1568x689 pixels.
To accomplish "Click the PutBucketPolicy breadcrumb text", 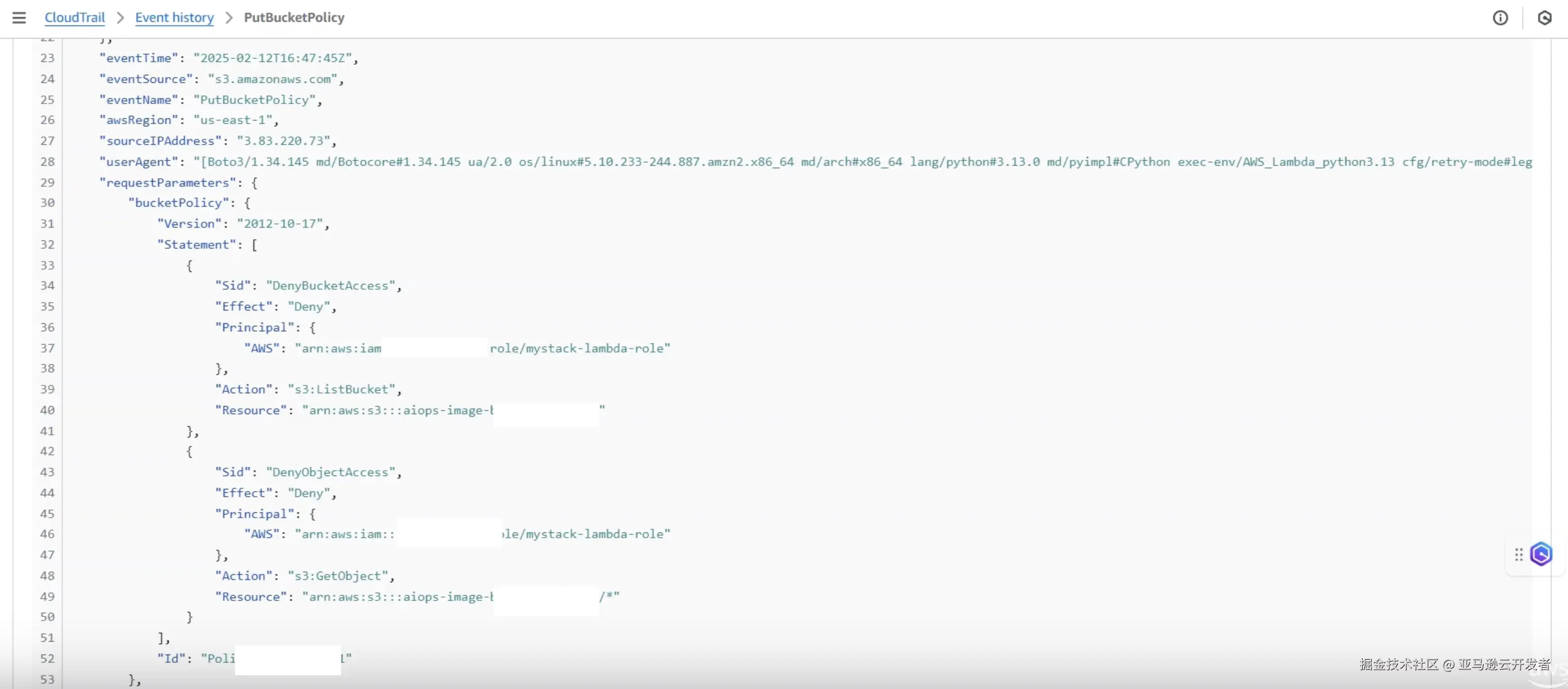I will point(294,18).
